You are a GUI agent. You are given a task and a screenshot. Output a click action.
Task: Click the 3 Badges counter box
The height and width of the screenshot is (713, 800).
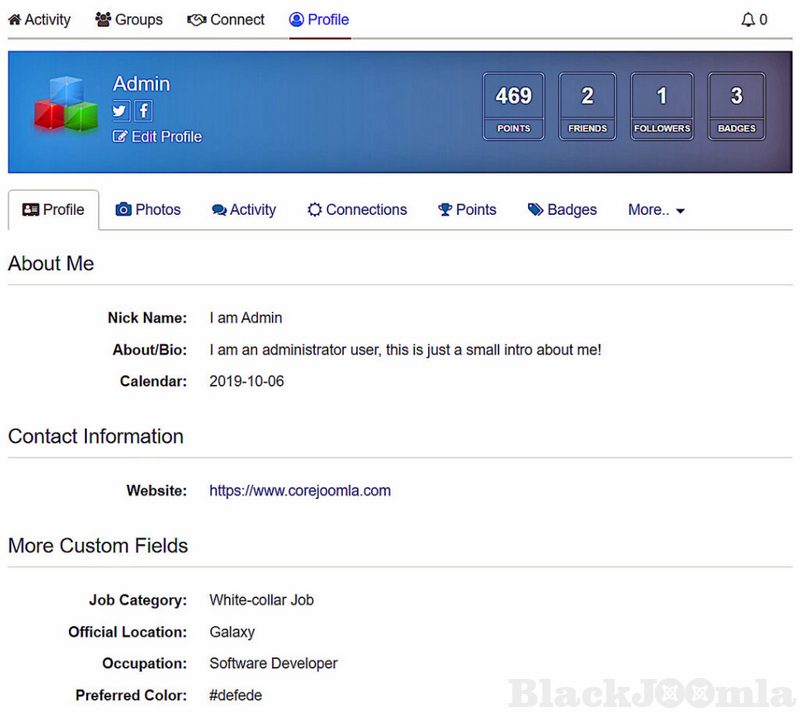(736, 106)
